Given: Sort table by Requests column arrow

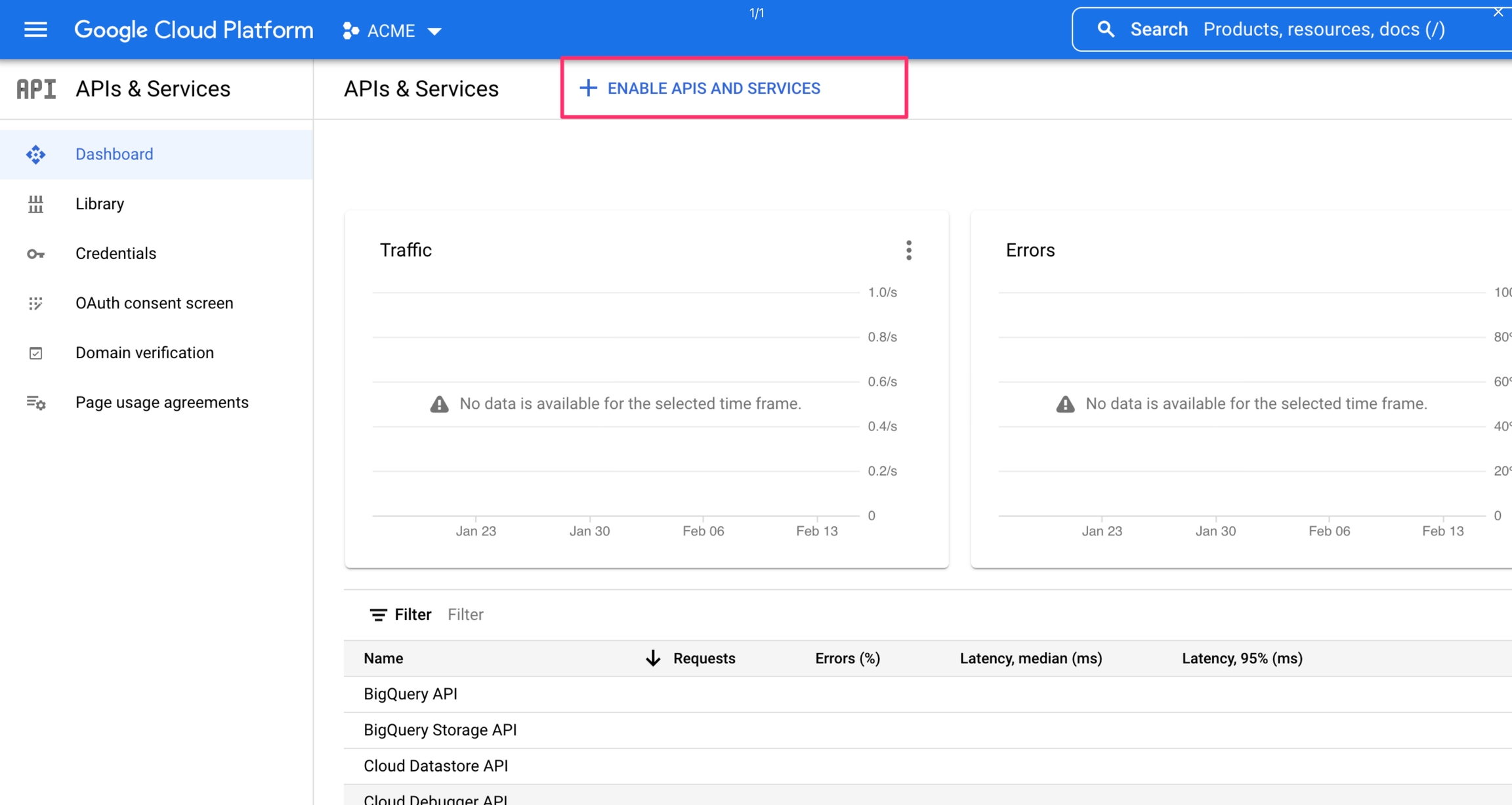Looking at the screenshot, I should point(652,658).
